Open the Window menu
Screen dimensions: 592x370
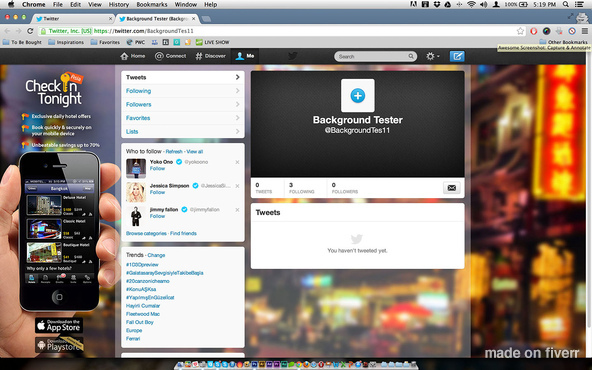[185, 5]
